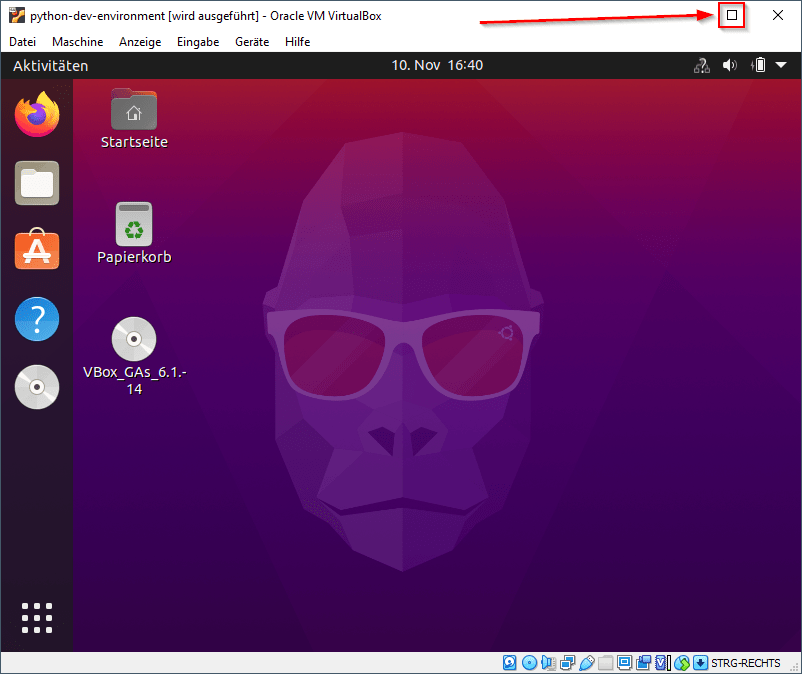The width and height of the screenshot is (802, 674).
Task: Maximize the VirtualBox window
Action: (x=732, y=15)
